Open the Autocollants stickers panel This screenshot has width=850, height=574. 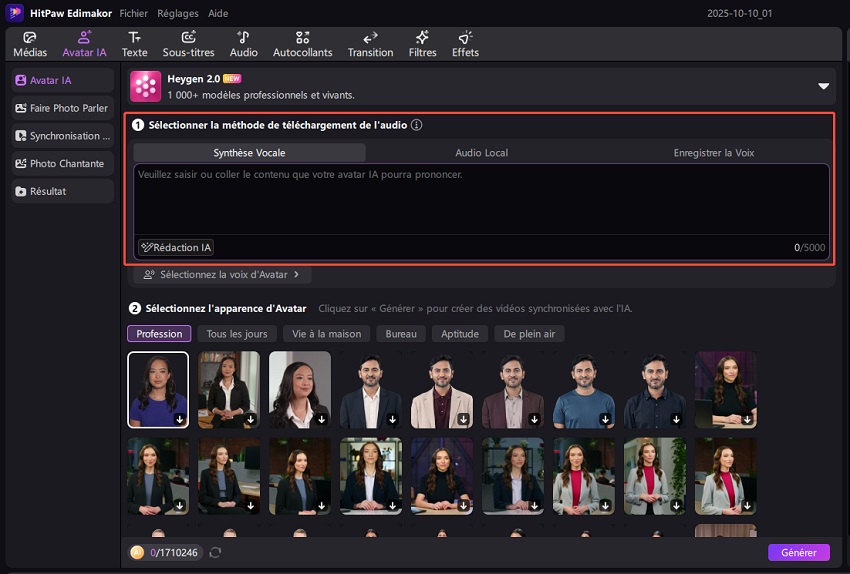[x=302, y=44]
